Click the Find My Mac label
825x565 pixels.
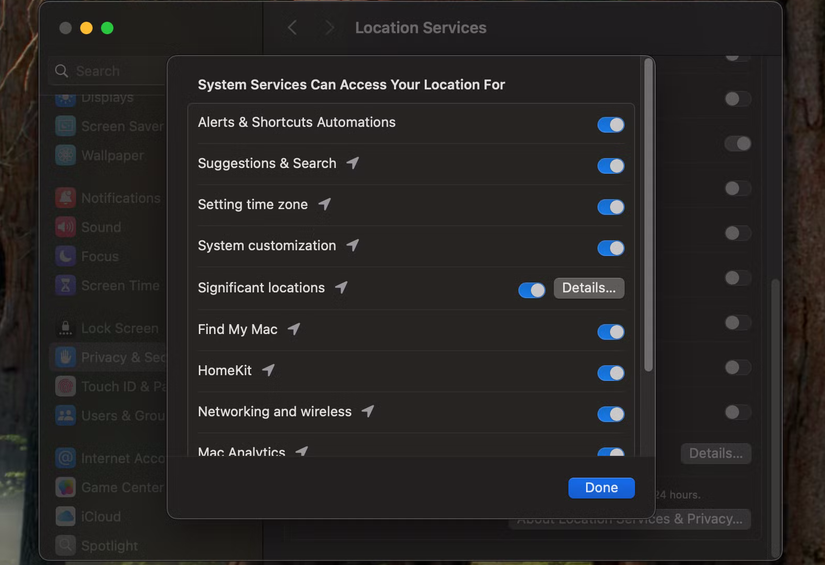pos(238,329)
